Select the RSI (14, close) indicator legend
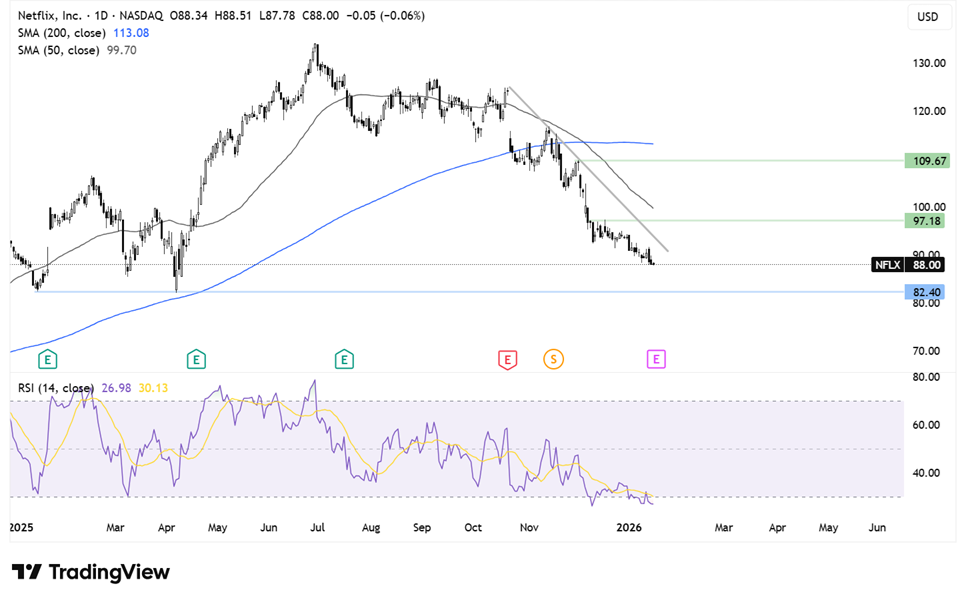This screenshot has height=598, width=966. pyautogui.click(x=55, y=388)
